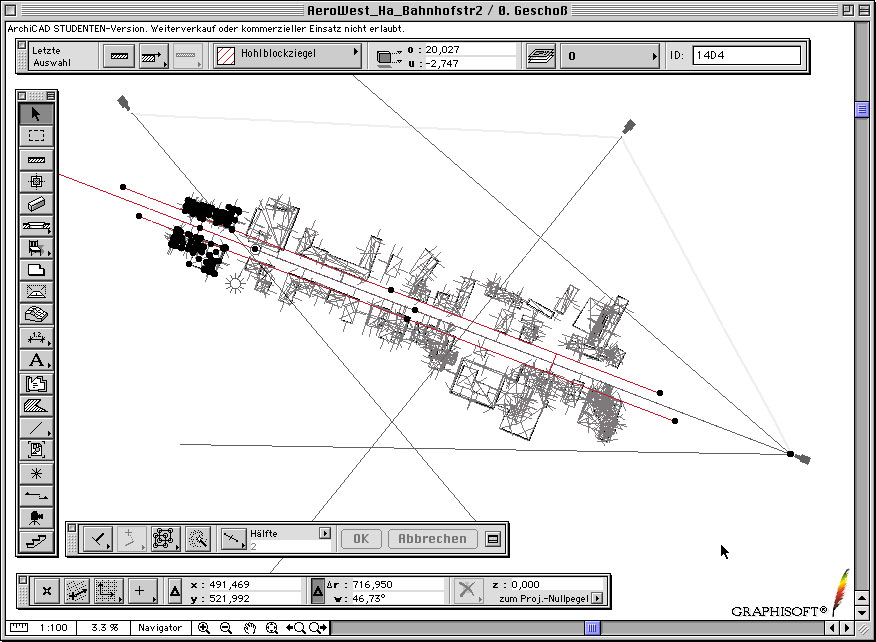This screenshot has width=876, height=642.
Task: Open the layer popup showing 0
Action: pyautogui.click(x=607, y=56)
